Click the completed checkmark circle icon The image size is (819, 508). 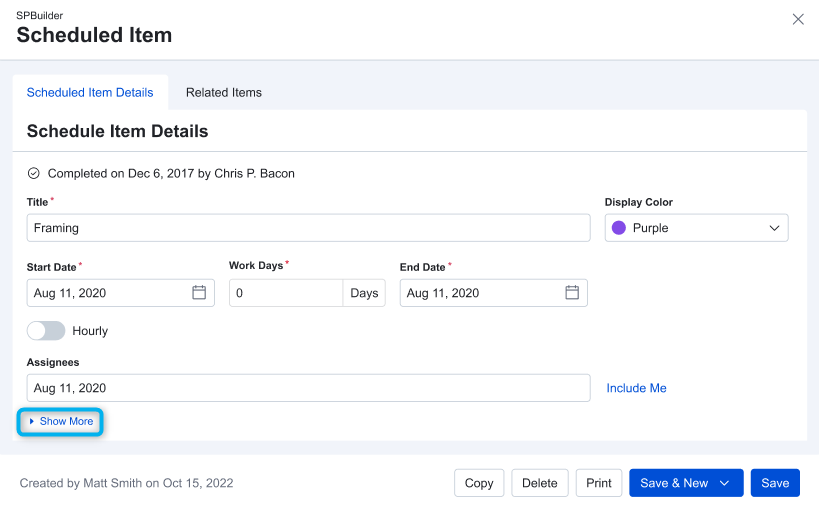(x=33, y=173)
